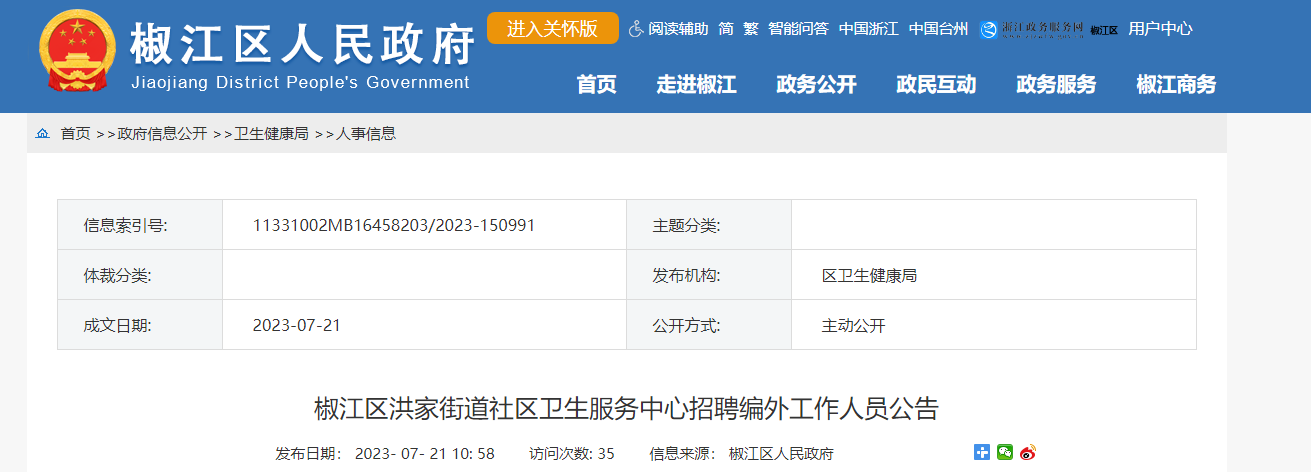Image resolution: width=1311 pixels, height=472 pixels.
Task: Switch to traditional Chinese 繁
Action: (x=751, y=29)
